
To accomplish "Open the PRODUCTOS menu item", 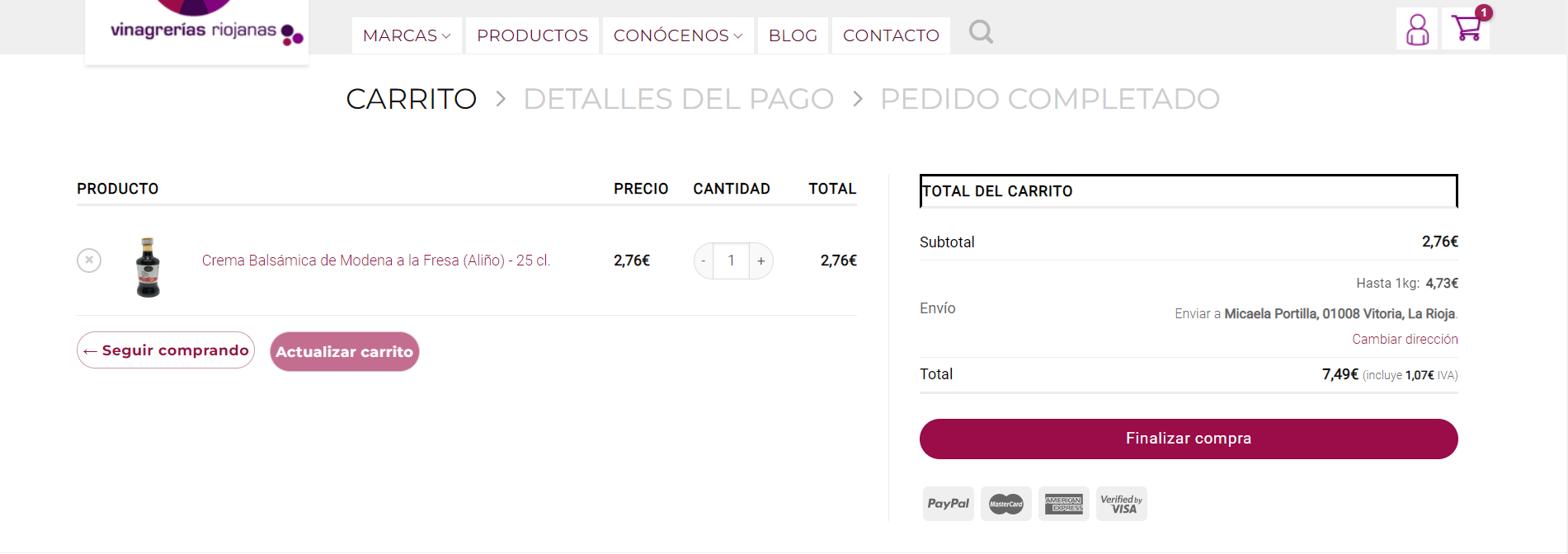I will pos(532,35).
